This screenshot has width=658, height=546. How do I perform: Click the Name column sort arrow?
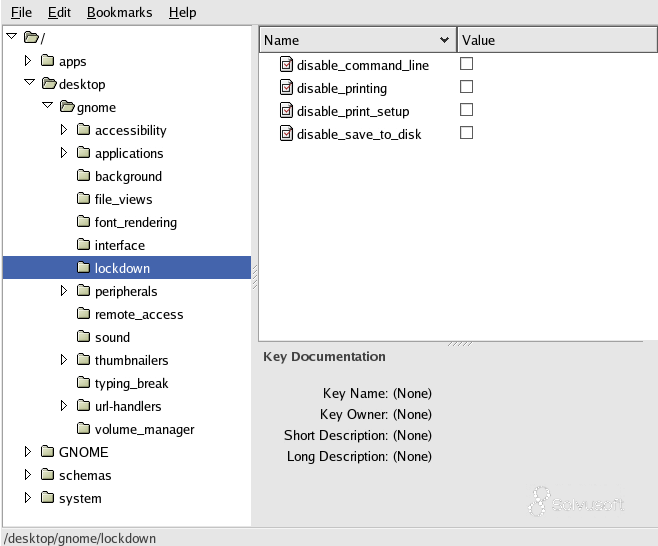tap(444, 40)
